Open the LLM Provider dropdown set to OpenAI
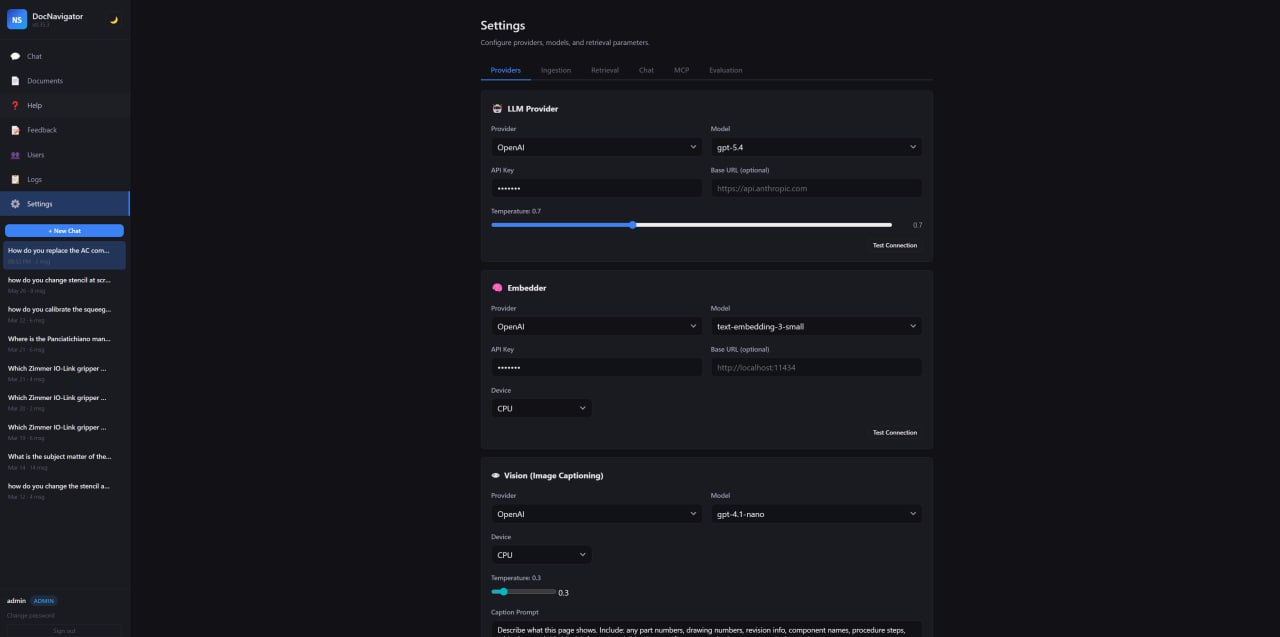This screenshot has width=1280, height=637. pyautogui.click(x=596, y=147)
